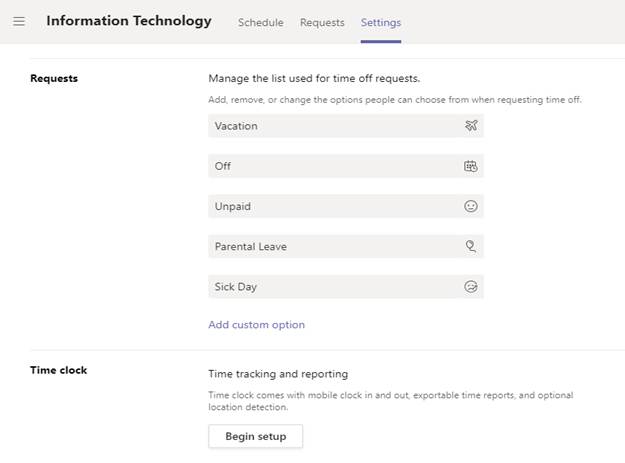Click the airplane icon for Vacation
Image resolution: width=625 pixels, height=463 pixels.
(x=471, y=126)
